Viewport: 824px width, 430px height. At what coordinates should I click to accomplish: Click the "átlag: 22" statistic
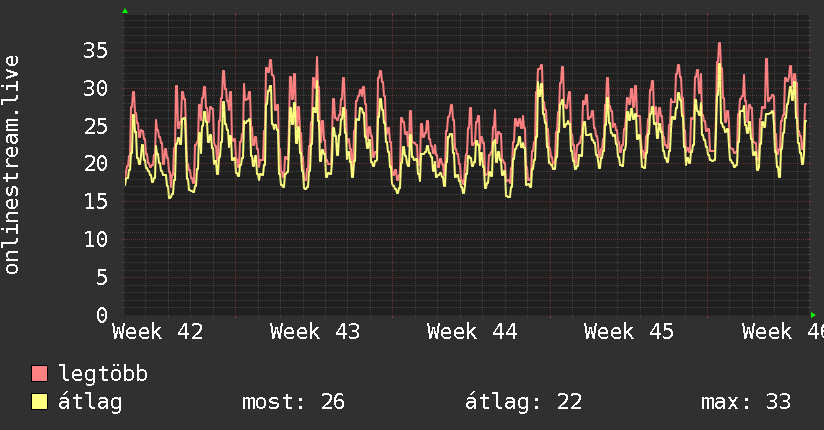[x=523, y=402]
